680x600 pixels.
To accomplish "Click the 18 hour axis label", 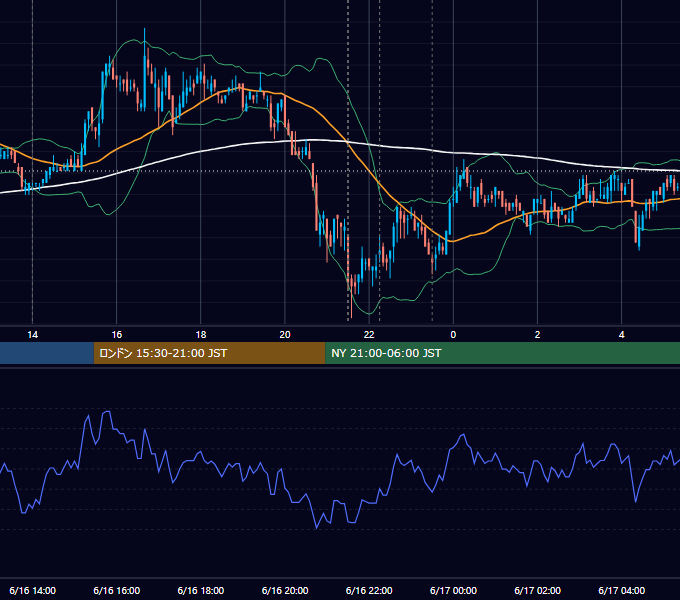I will tap(201, 335).
